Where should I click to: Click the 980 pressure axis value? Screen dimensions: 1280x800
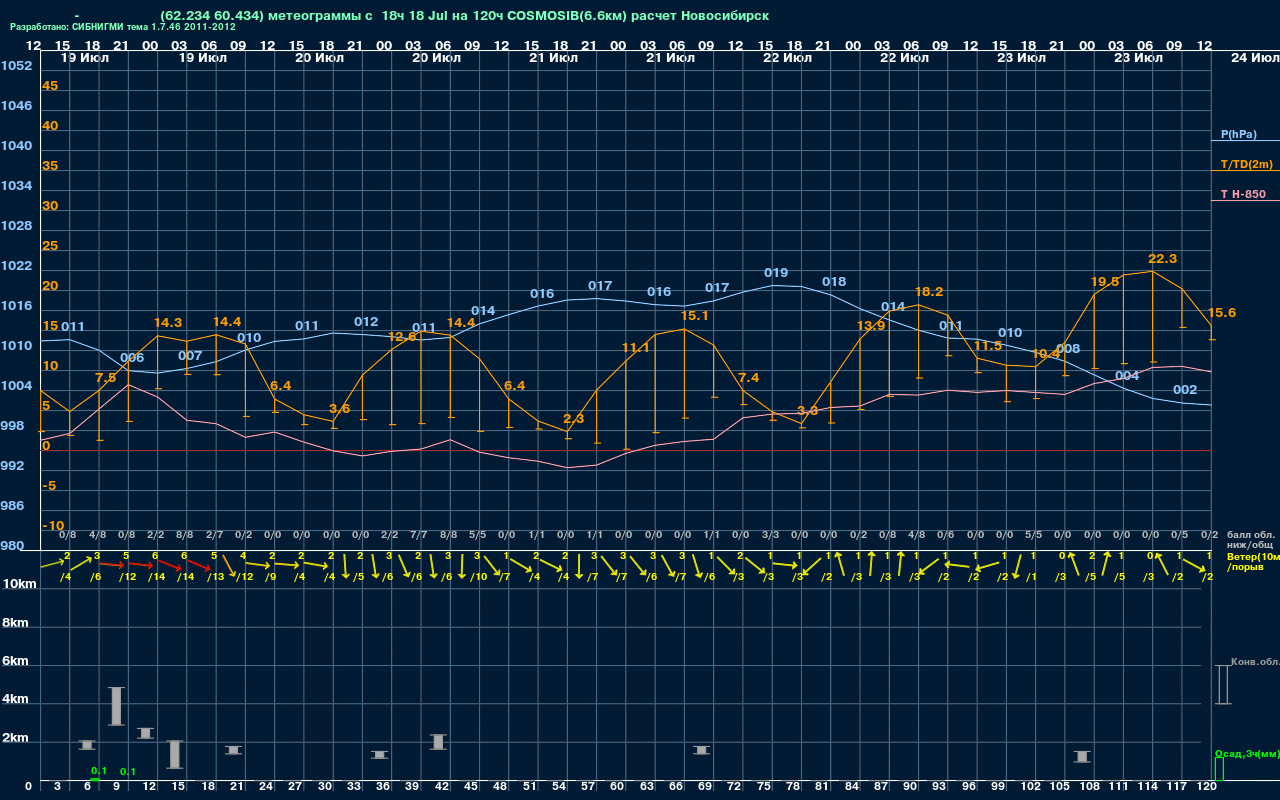[x=12, y=546]
